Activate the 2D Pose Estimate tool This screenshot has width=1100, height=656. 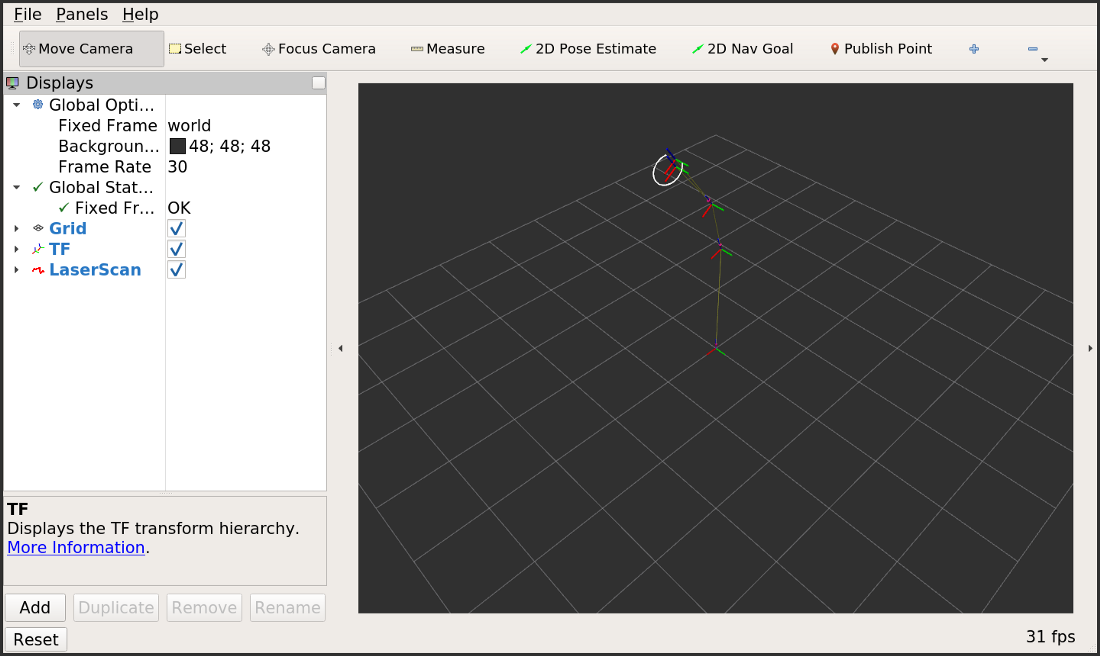coord(588,48)
